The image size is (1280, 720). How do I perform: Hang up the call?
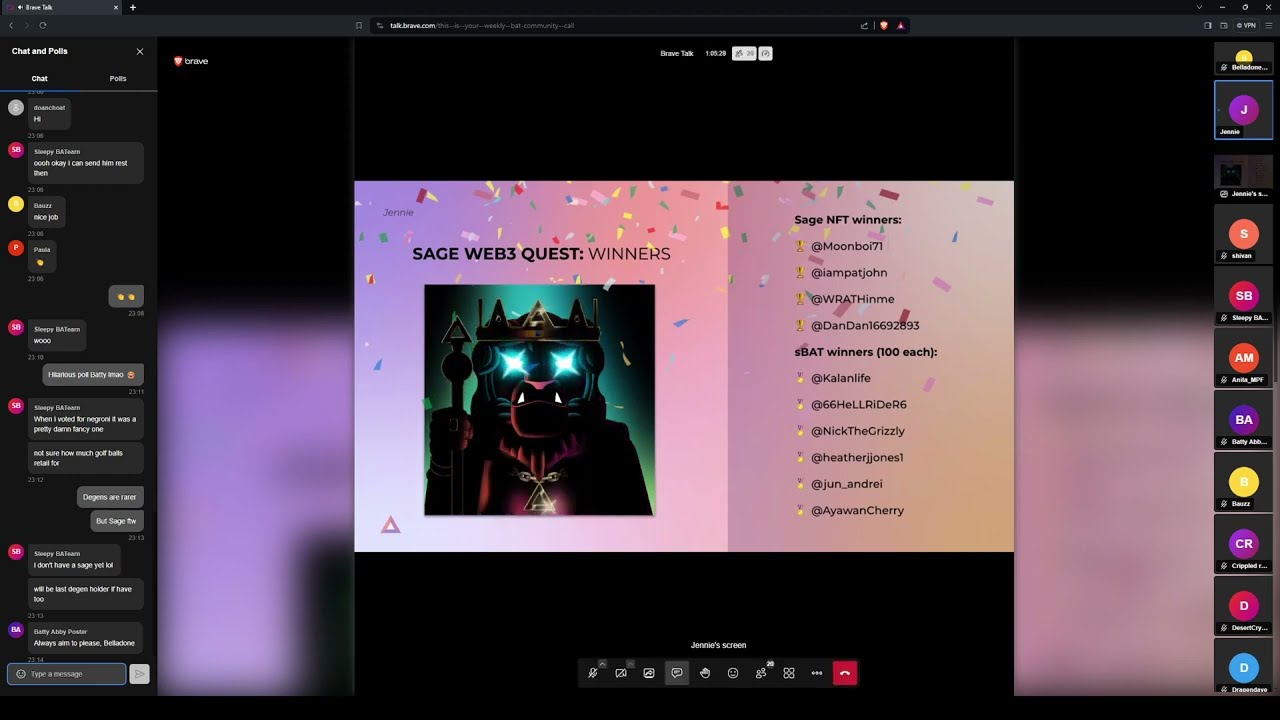tap(845, 673)
